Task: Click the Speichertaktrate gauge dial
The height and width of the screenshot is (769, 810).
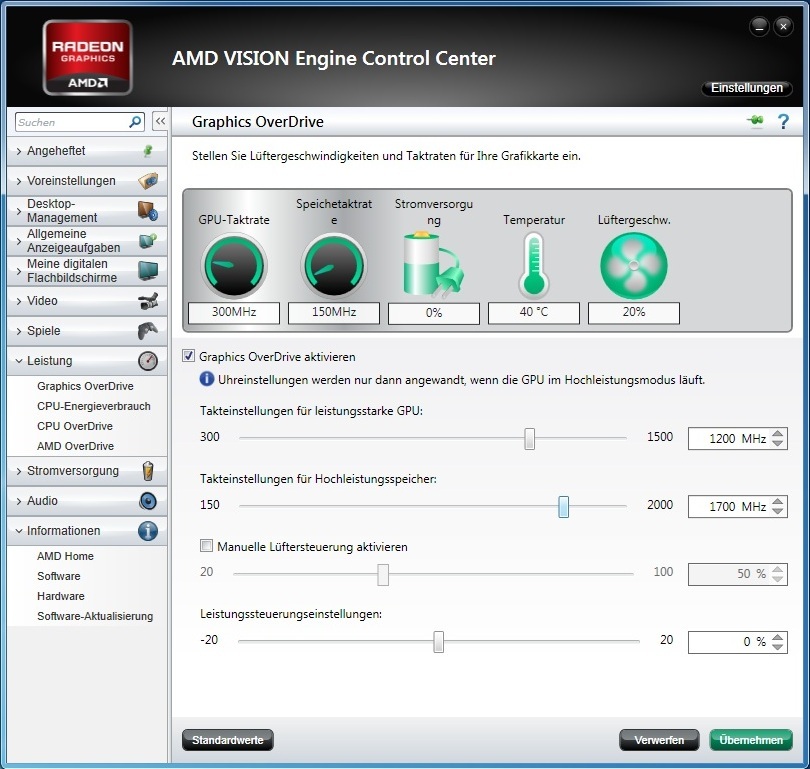Action: [334, 265]
